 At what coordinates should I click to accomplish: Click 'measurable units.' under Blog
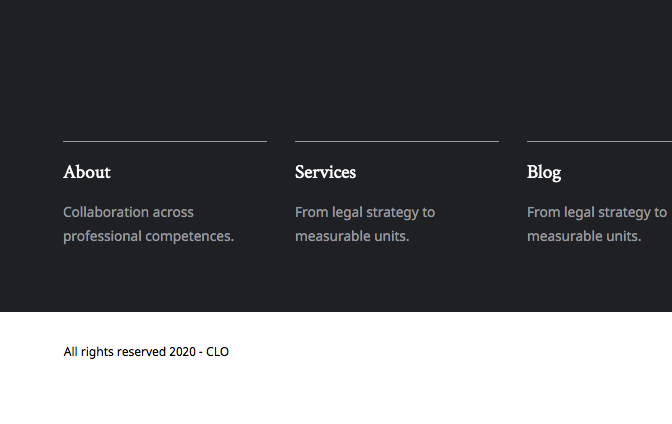coord(584,237)
